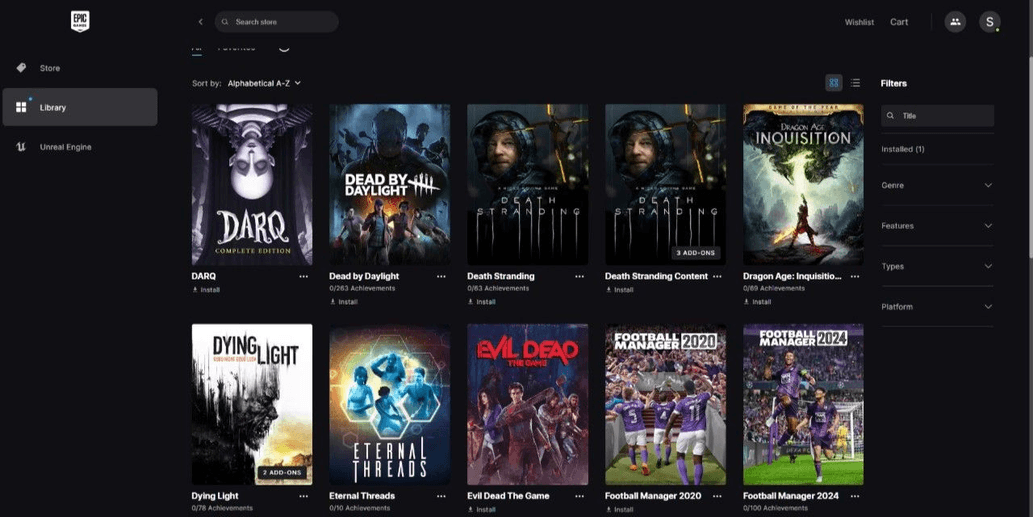Open the user profile avatar

tap(990, 22)
